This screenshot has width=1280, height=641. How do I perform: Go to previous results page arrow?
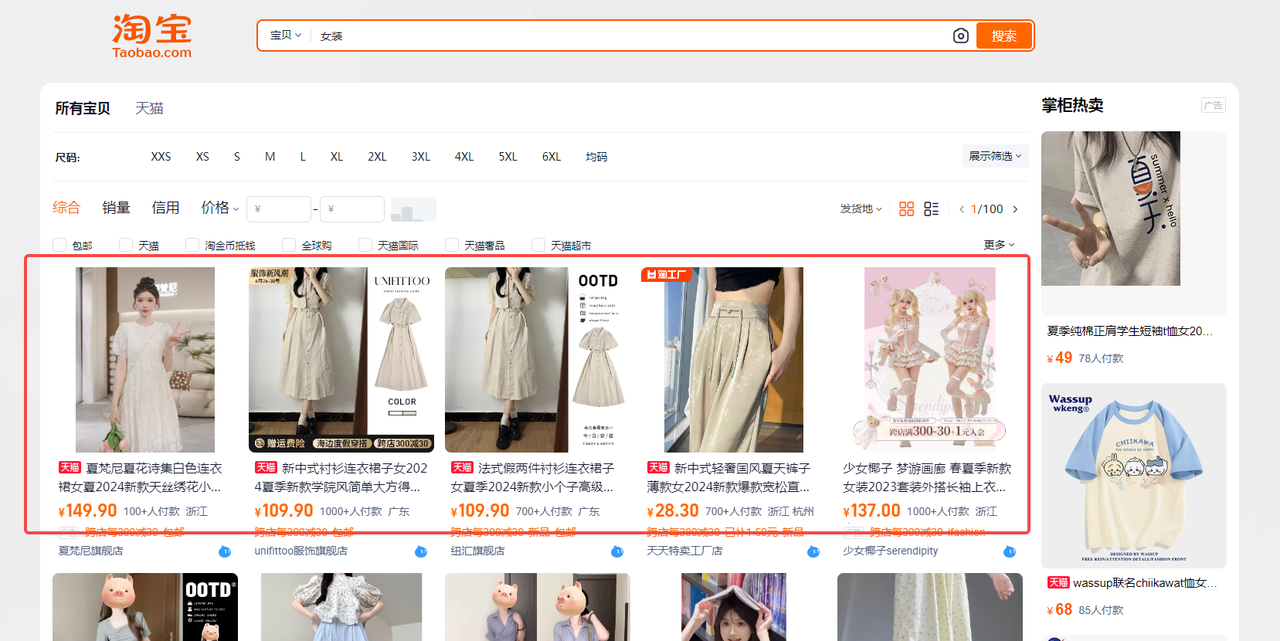click(x=962, y=209)
